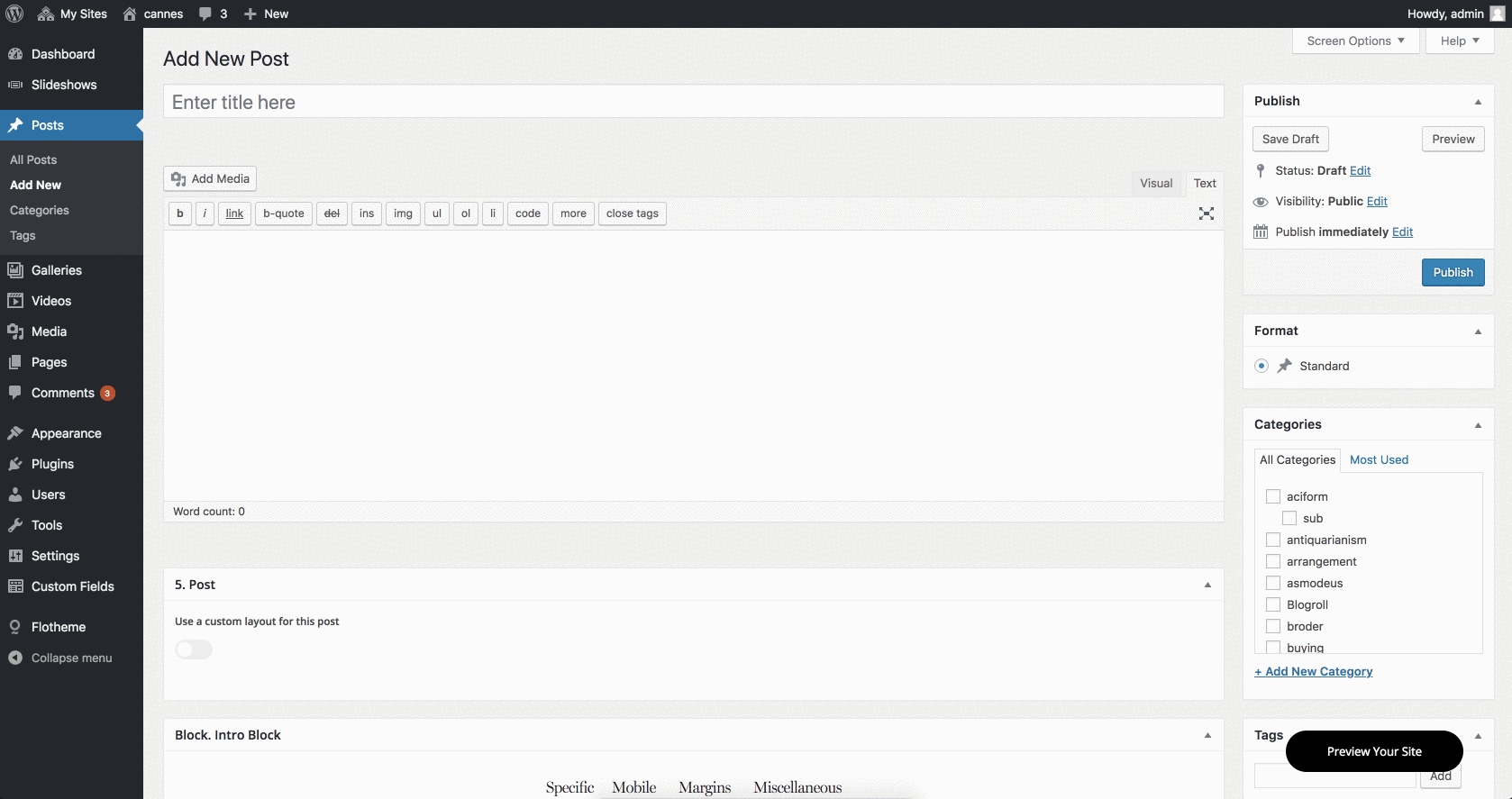Click New in the admin bar
The width and height of the screenshot is (1512, 799).
[x=266, y=14]
